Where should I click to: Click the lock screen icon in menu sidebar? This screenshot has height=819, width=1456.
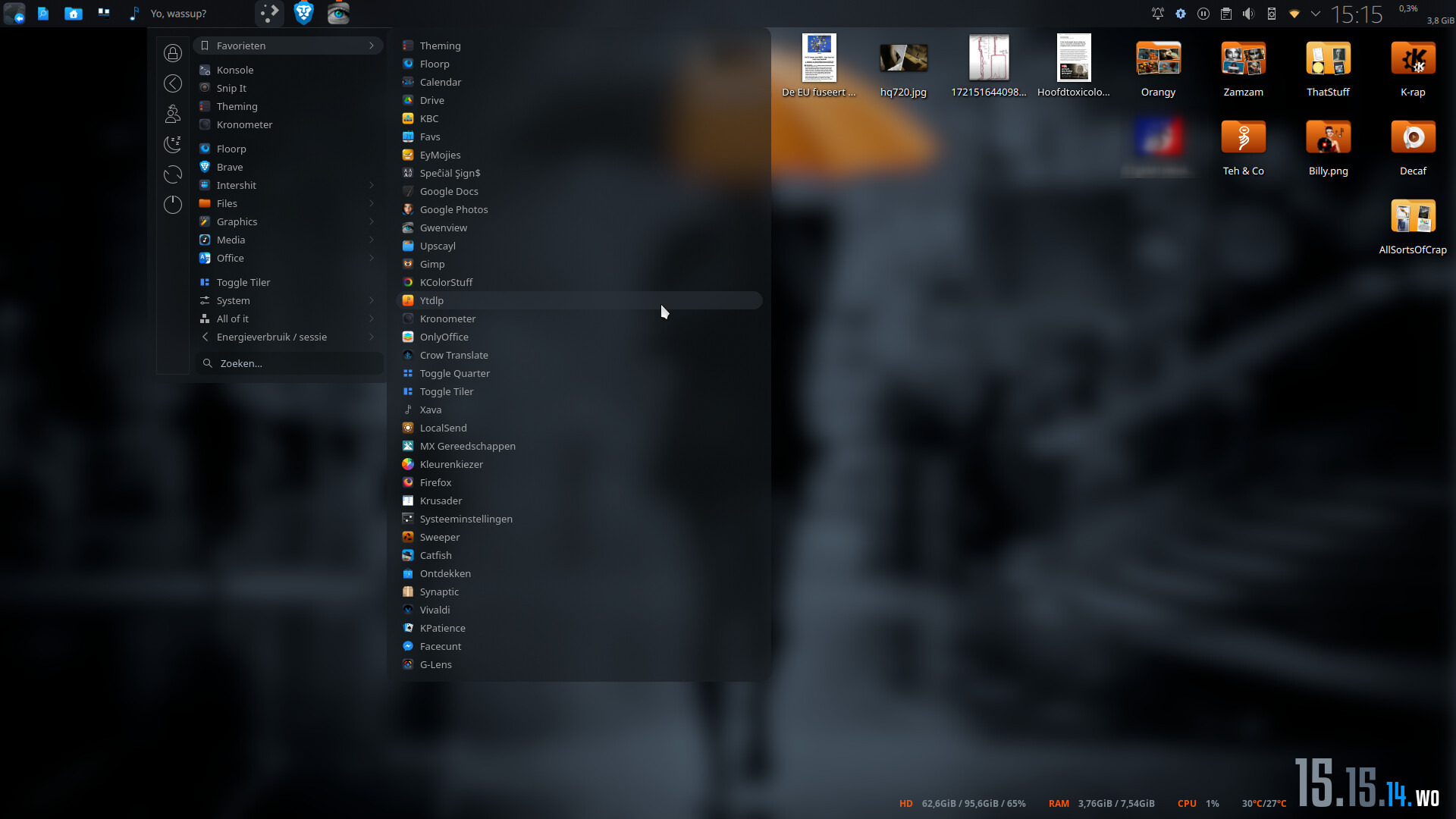(x=173, y=53)
